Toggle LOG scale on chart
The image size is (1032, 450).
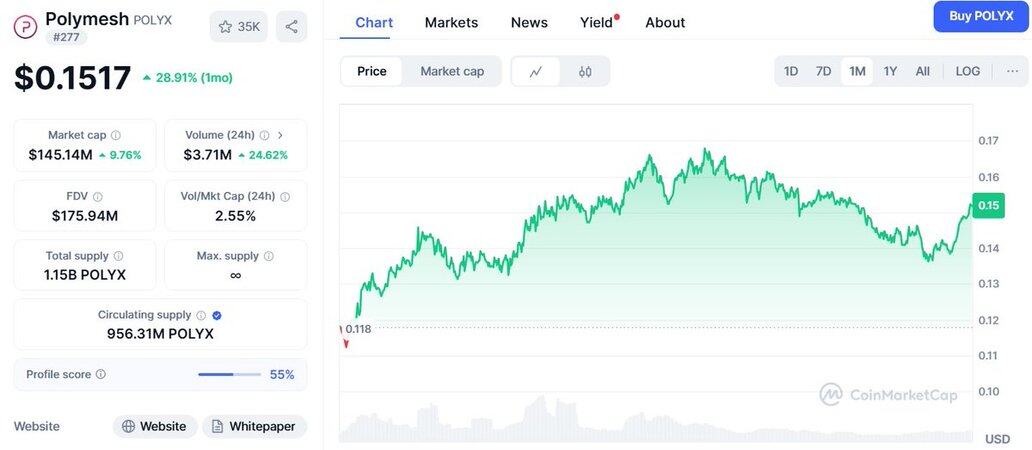[968, 71]
